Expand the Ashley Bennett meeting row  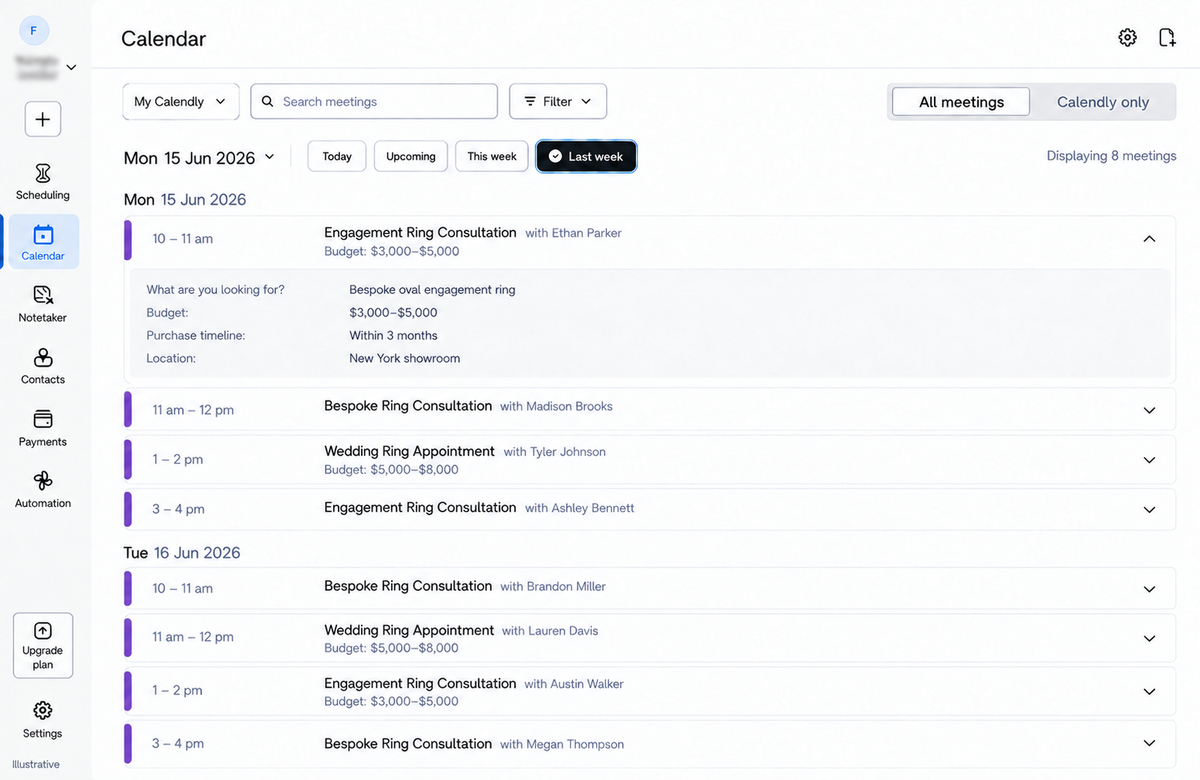[1149, 509]
